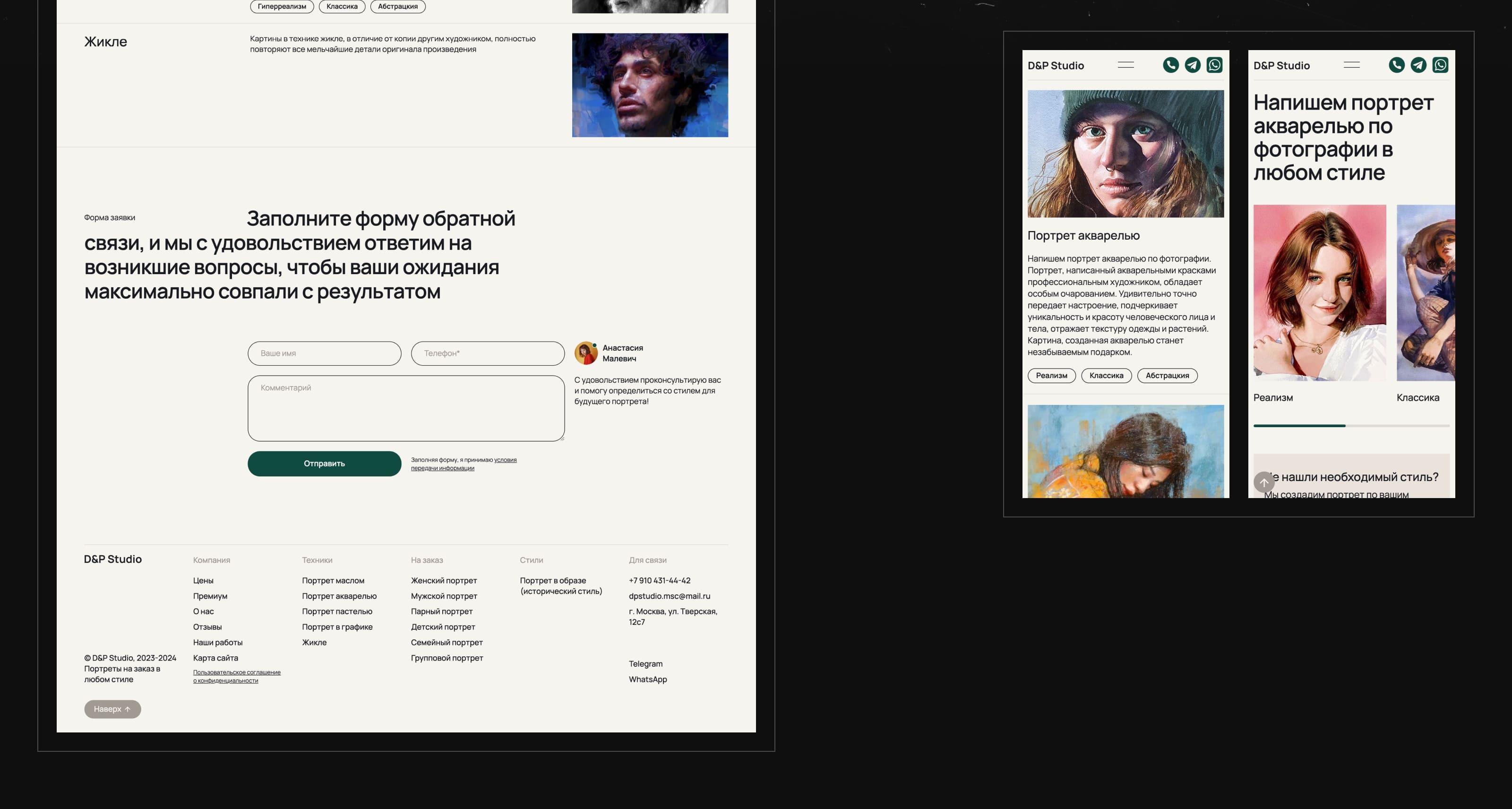The height and width of the screenshot is (809, 1512).
Task: Click into the Комментарий text area
Action: click(x=405, y=409)
